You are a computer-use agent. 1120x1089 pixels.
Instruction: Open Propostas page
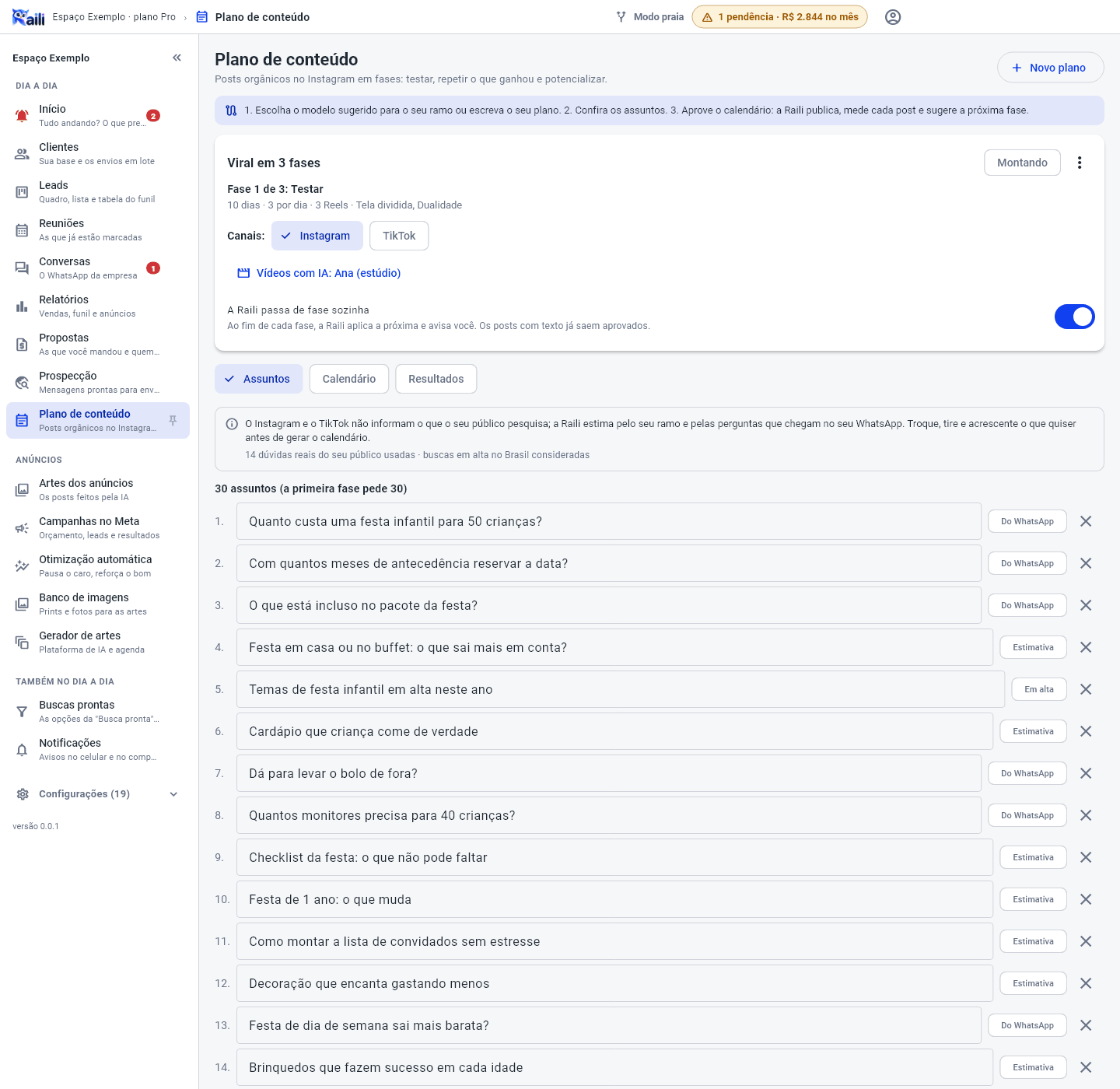point(98,345)
